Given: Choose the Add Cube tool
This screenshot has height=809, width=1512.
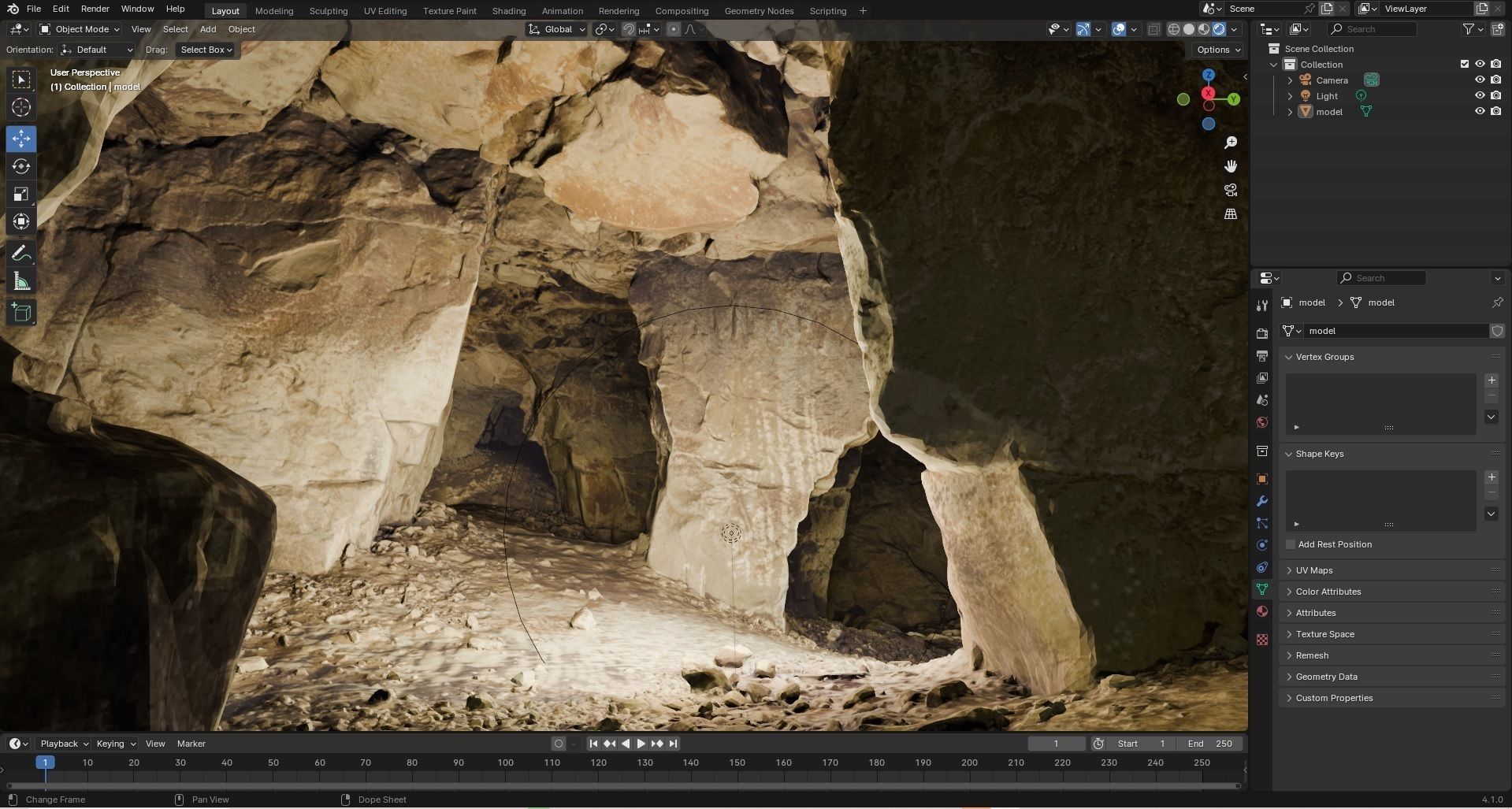Looking at the screenshot, I should click(x=21, y=313).
